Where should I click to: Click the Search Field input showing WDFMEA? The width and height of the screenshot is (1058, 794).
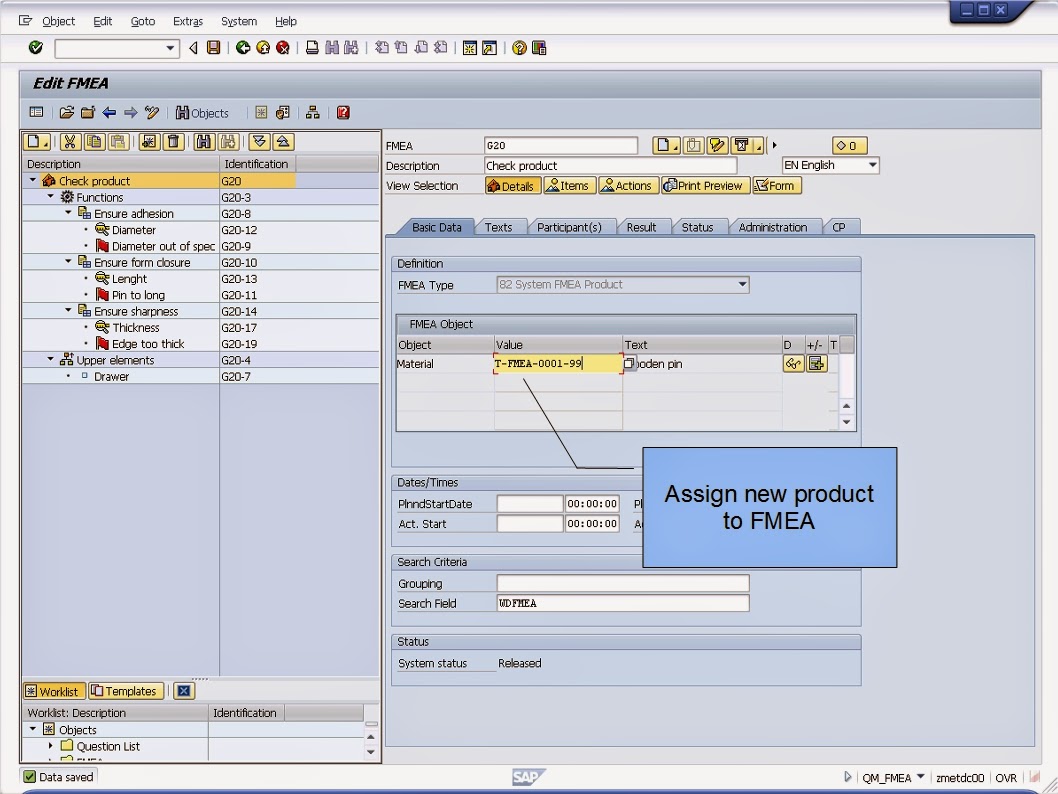pyautogui.click(x=622, y=603)
